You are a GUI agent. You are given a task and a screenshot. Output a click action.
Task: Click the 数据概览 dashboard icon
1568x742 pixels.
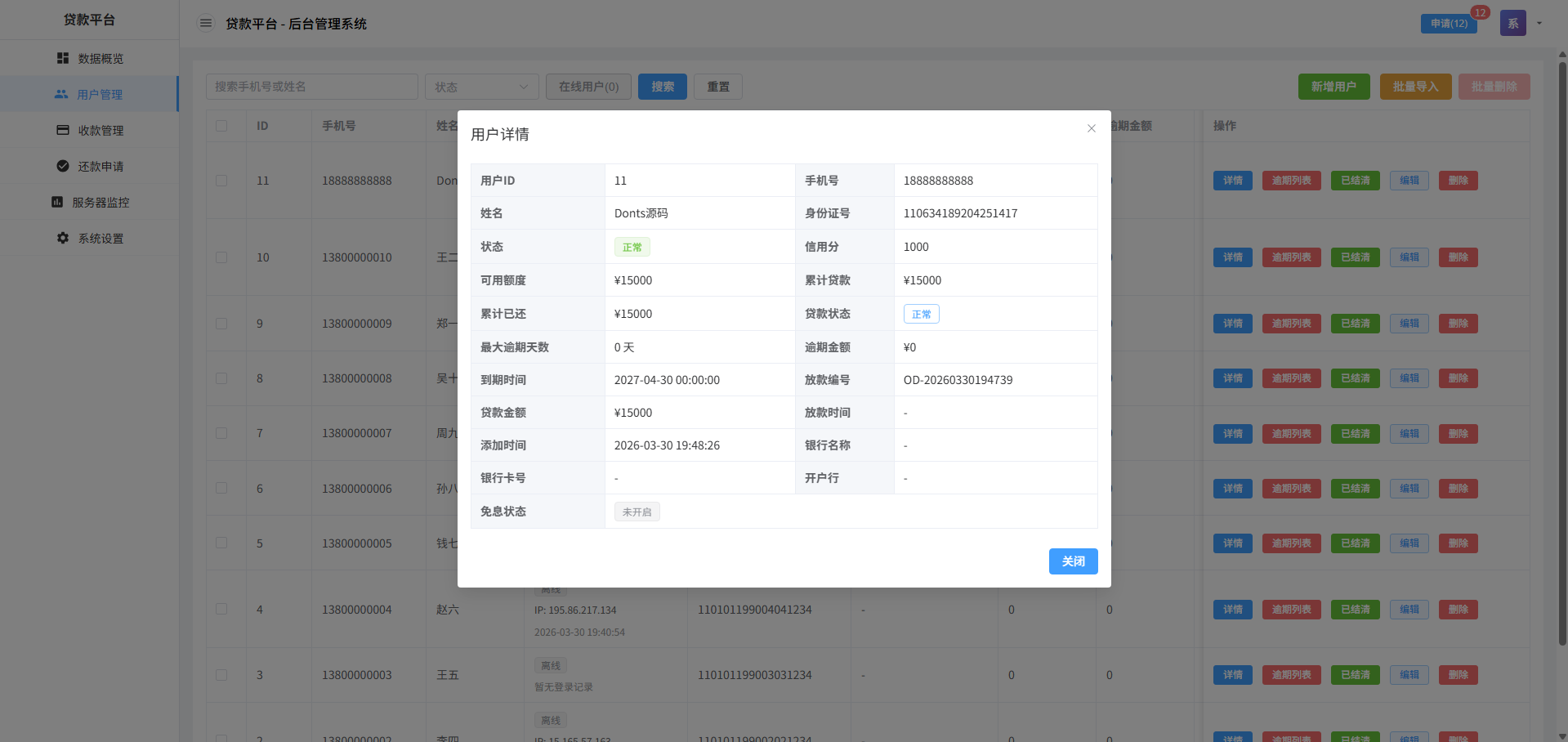coord(63,58)
